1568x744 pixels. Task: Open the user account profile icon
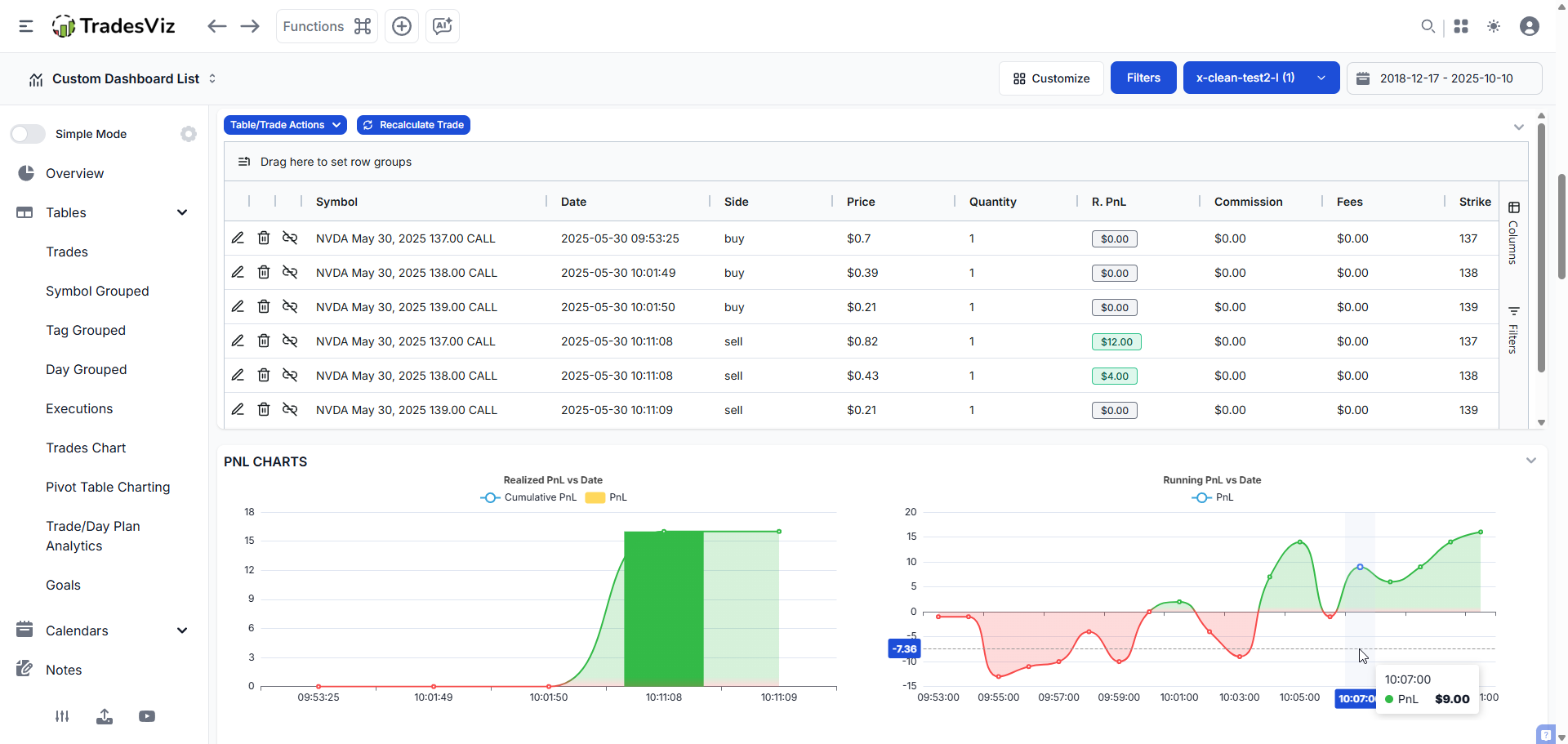[1530, 26]
